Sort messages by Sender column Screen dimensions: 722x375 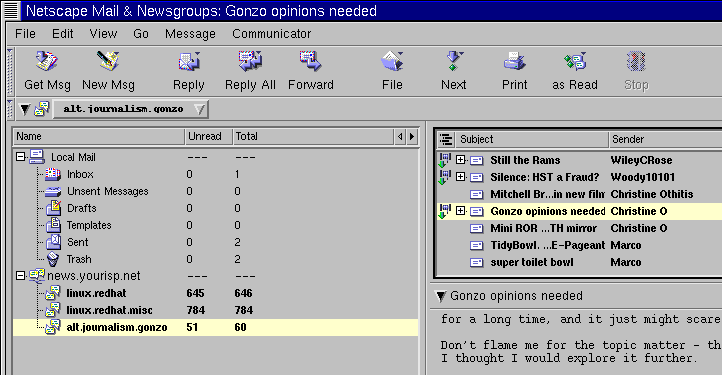(x=665, y=139)
